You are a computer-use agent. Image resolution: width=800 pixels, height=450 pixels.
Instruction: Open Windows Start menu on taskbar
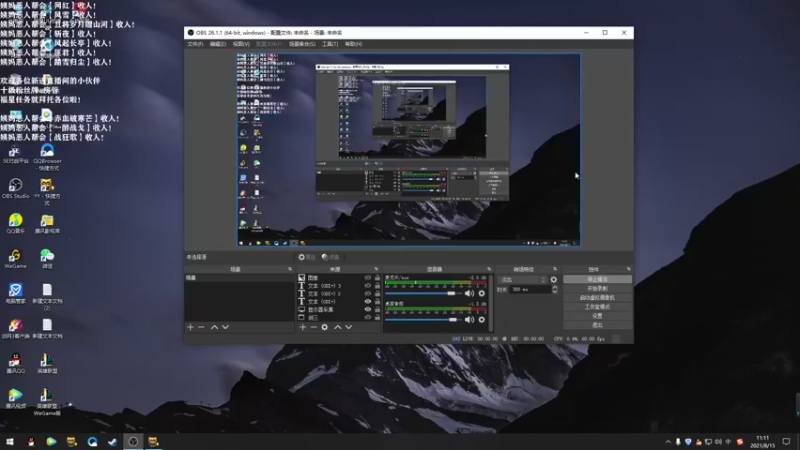10,442
